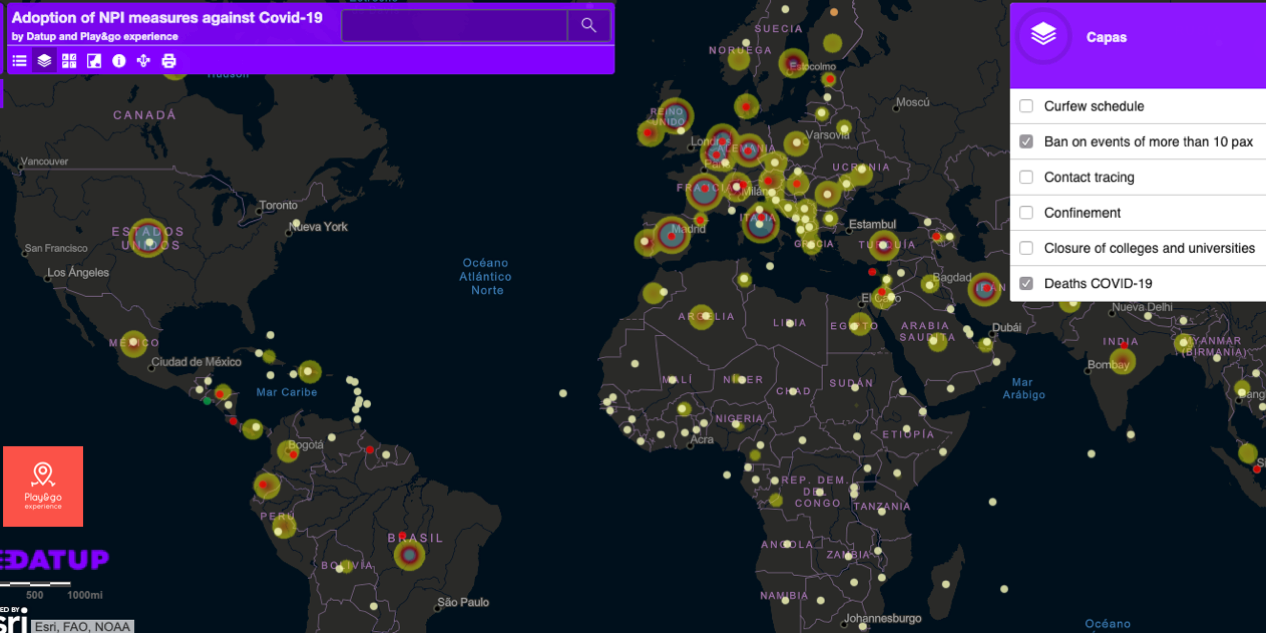1266x633 pixels.
Task: Disable the Deaths COVID-19 layer
Action: pyautogui.click(x=1026, y=284)
